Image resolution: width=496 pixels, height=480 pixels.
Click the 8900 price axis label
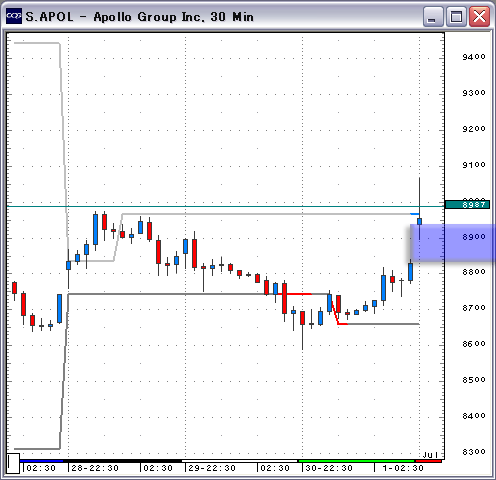(x=474, y=237)
